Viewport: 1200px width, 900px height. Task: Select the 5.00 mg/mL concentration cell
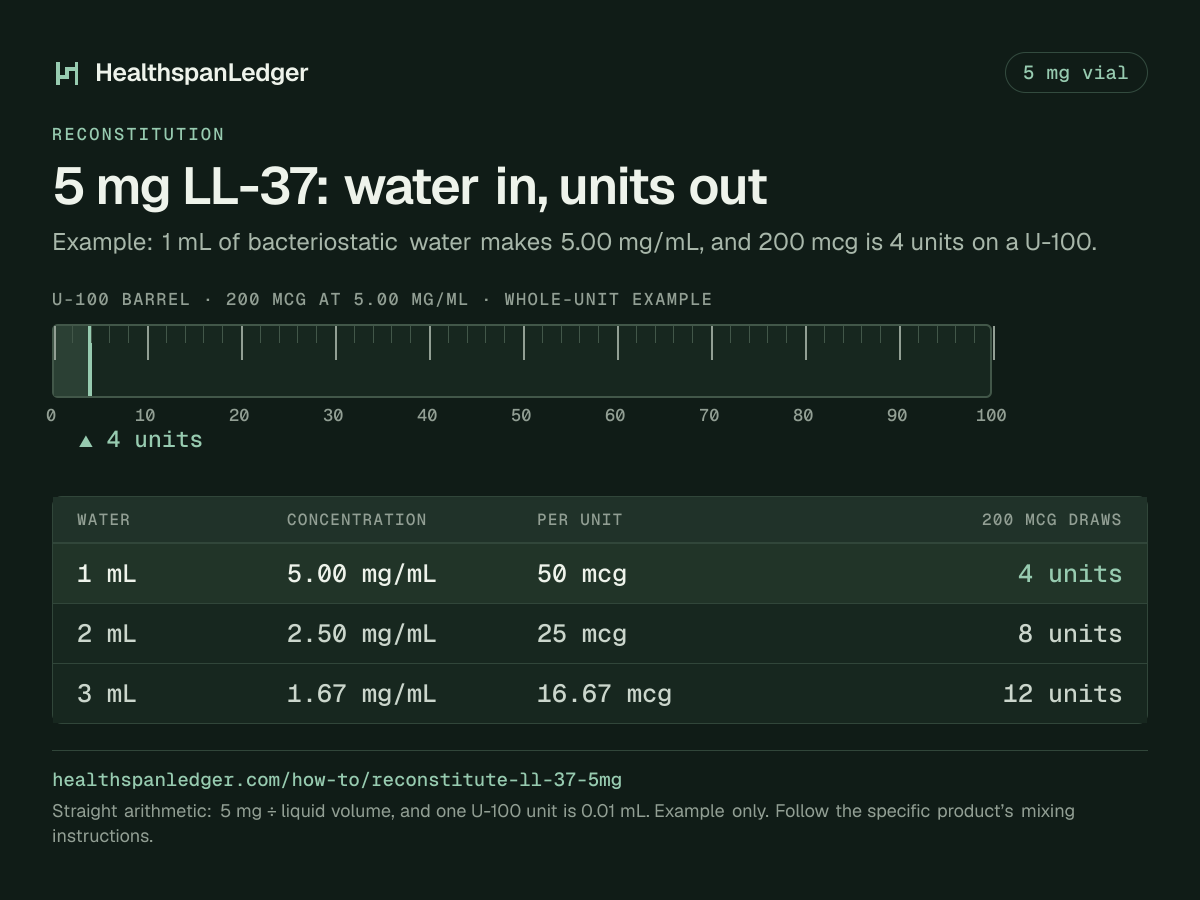pyautogui.click(x=362, y=574)
